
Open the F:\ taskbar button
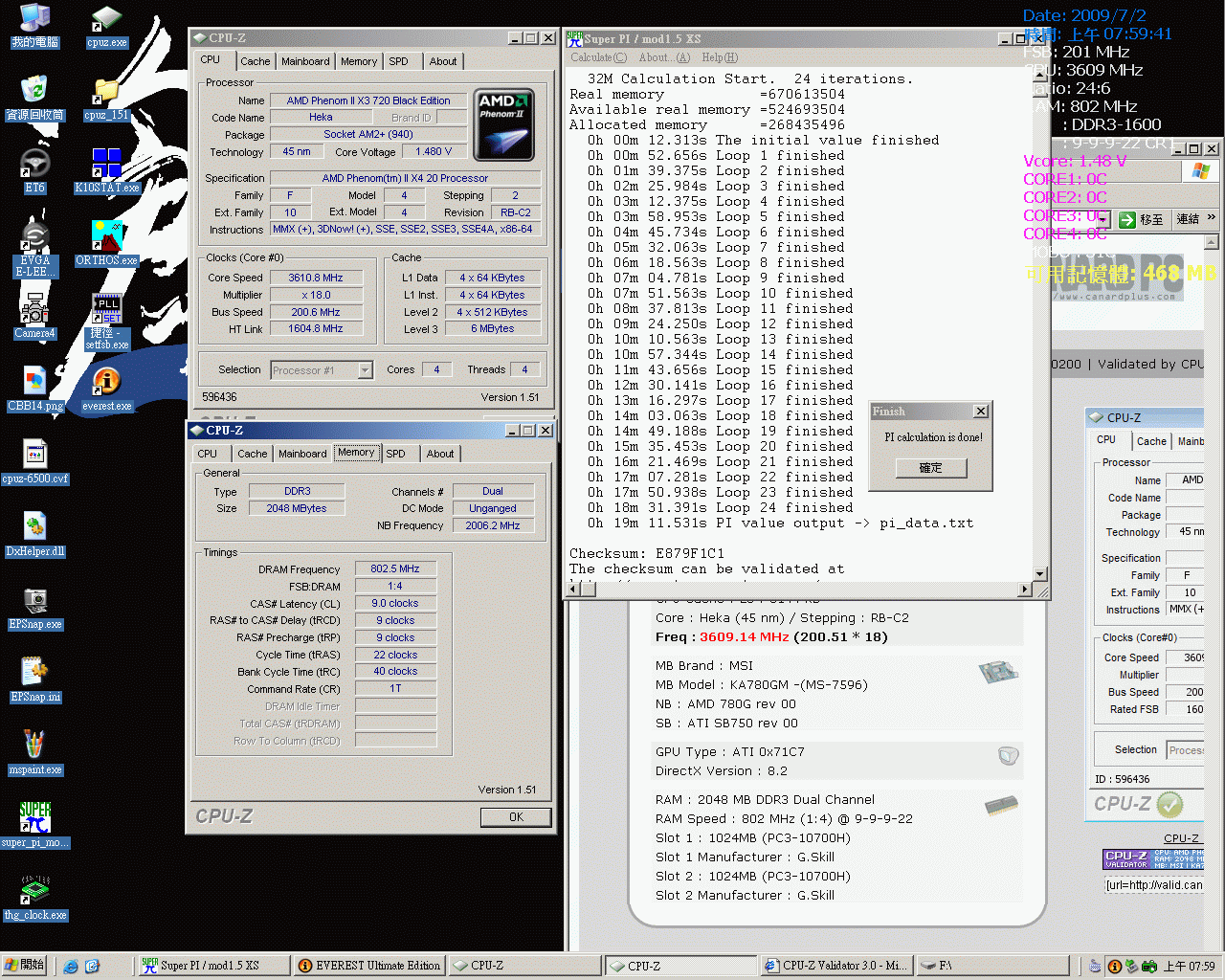(992, 966)
